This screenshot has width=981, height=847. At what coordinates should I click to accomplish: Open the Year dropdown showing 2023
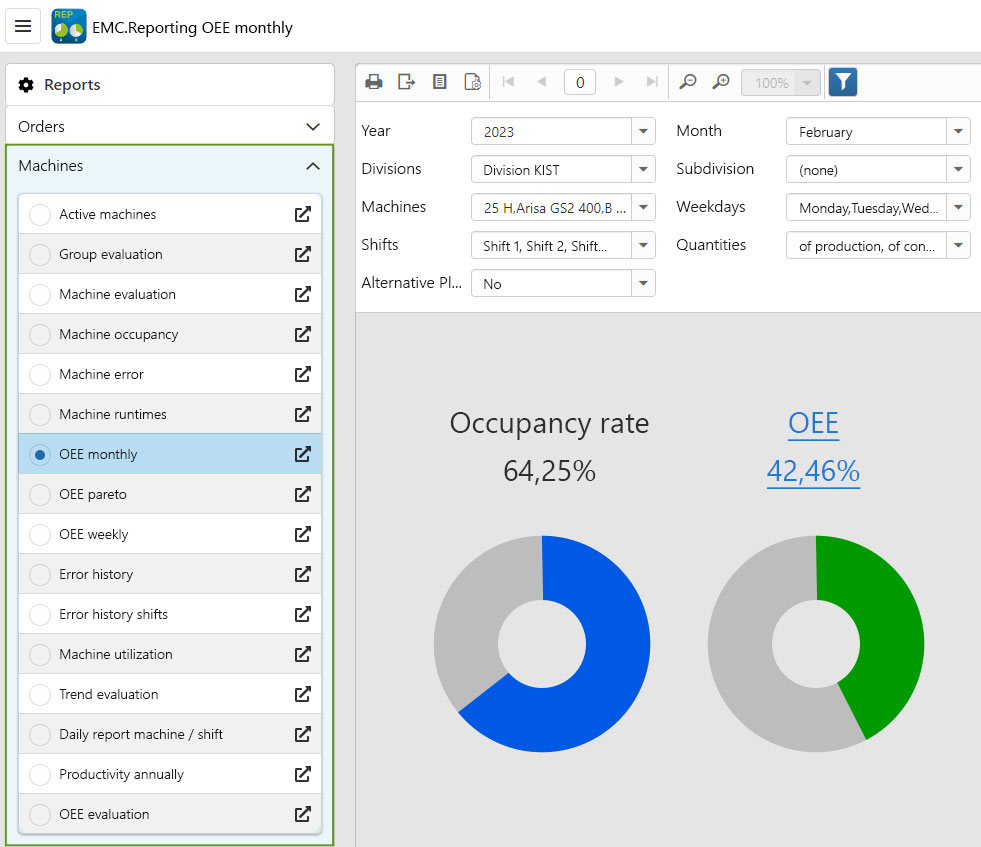(643, 131)
